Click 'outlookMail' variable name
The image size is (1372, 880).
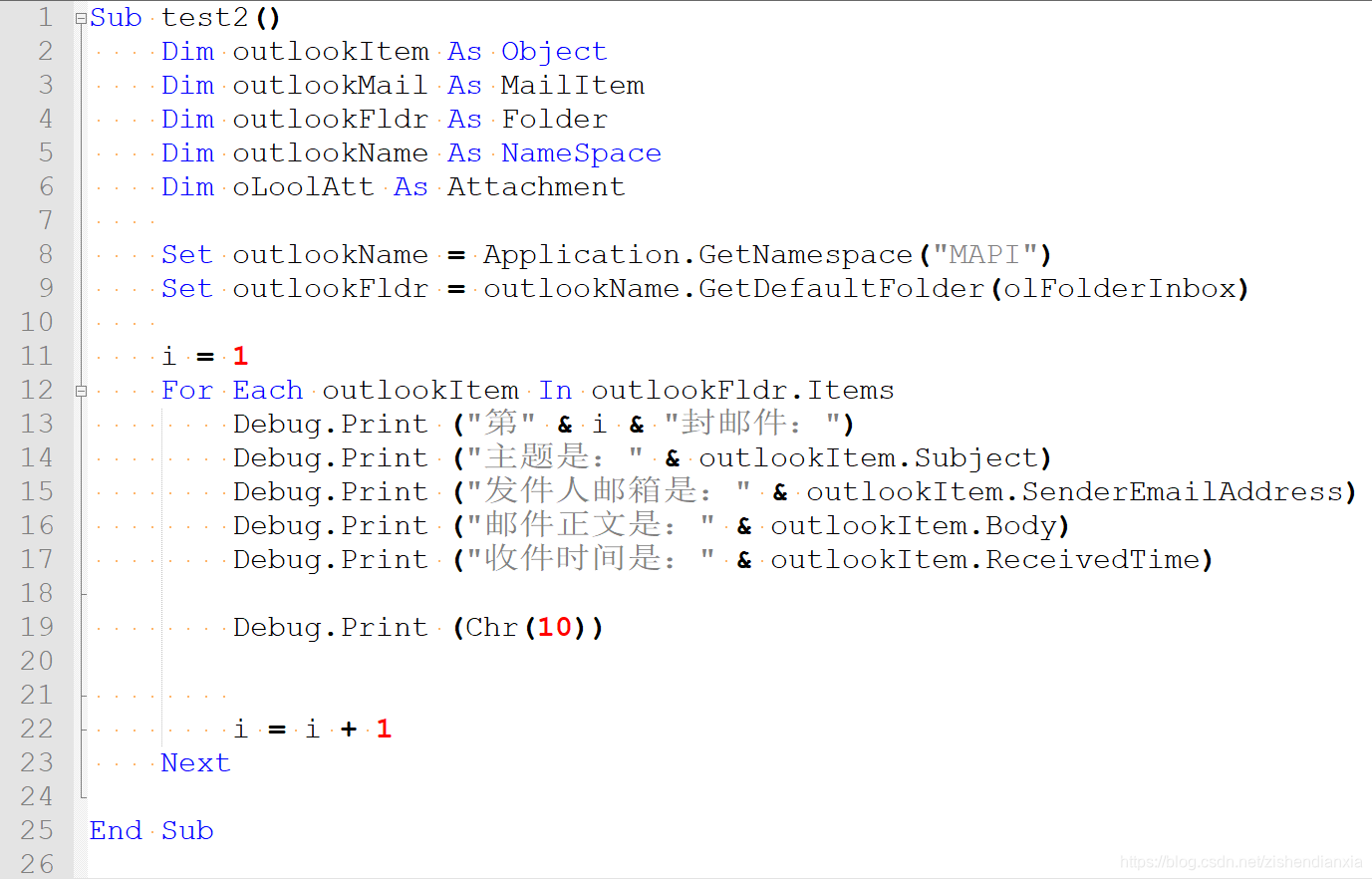point(331,86)
